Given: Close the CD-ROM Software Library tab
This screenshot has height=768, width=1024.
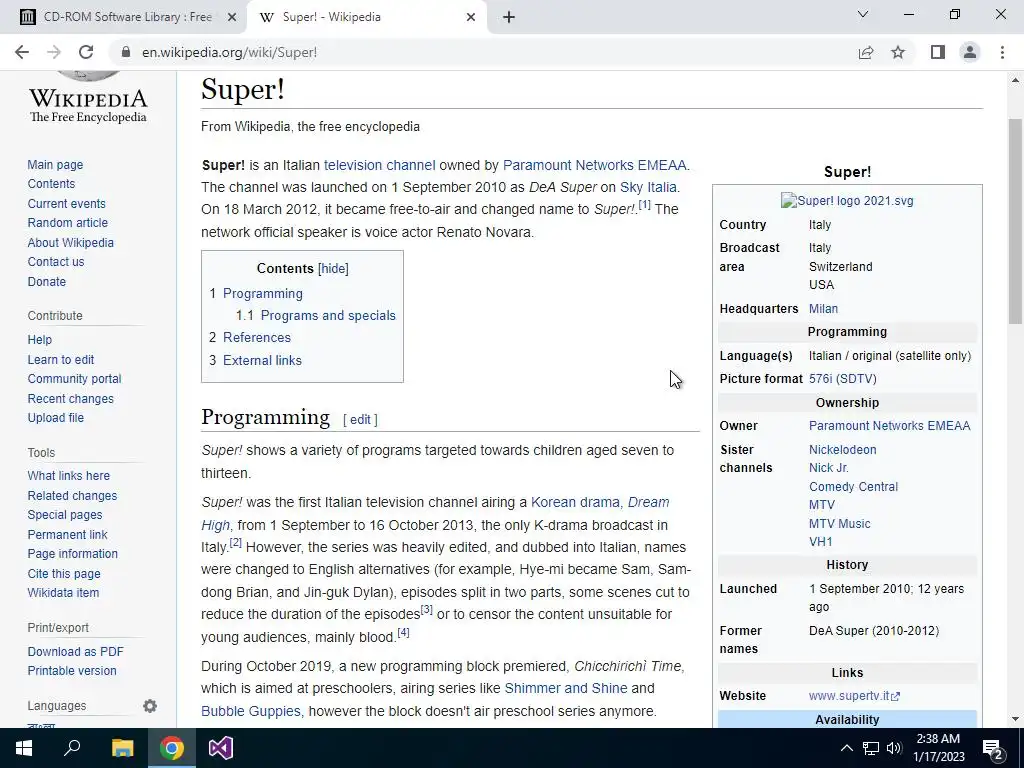Looking at the screenshot, I should coord(232,18).
